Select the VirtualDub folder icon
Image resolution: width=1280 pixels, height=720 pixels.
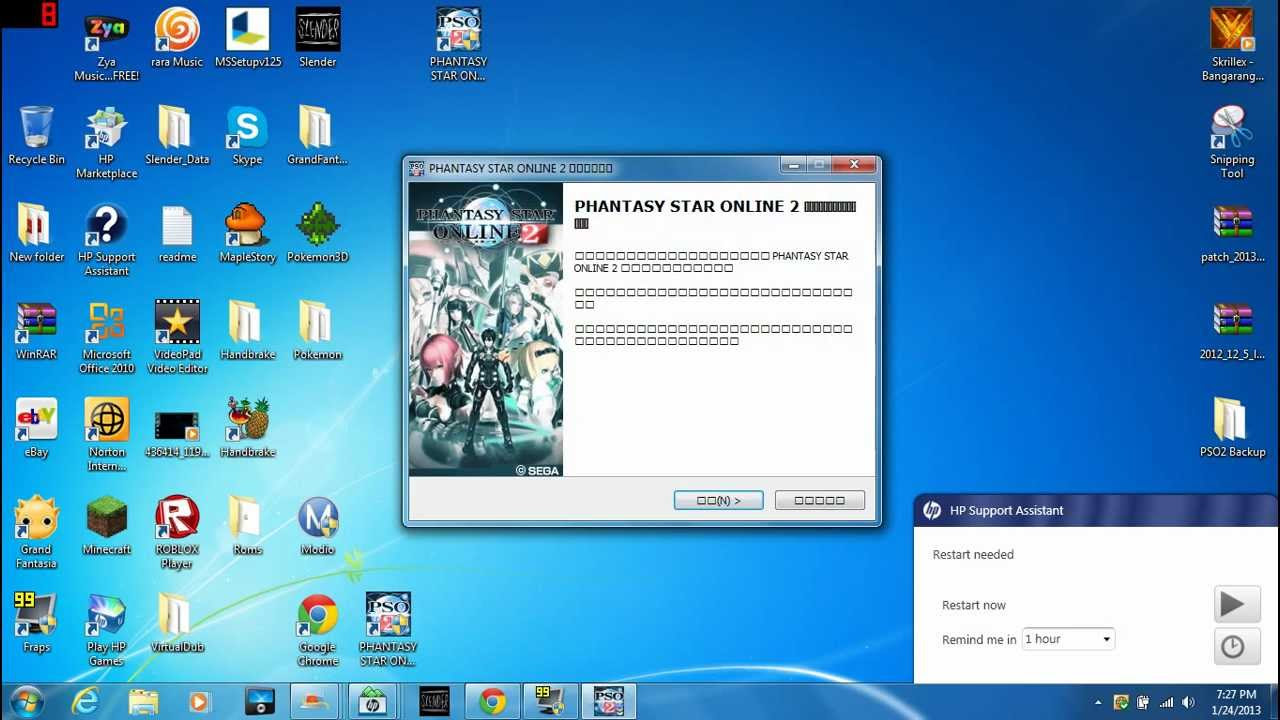pos(177,623)
